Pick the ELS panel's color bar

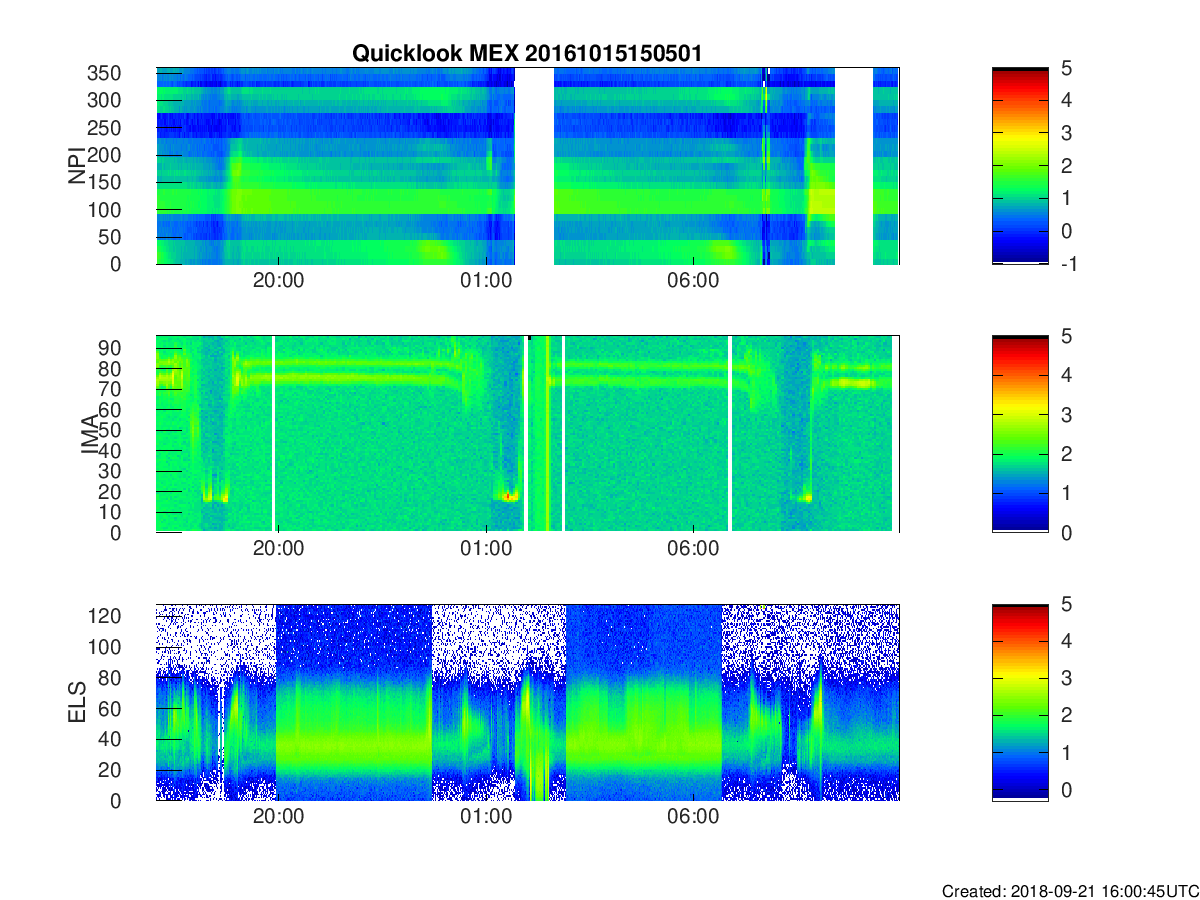coord(1020,702)
